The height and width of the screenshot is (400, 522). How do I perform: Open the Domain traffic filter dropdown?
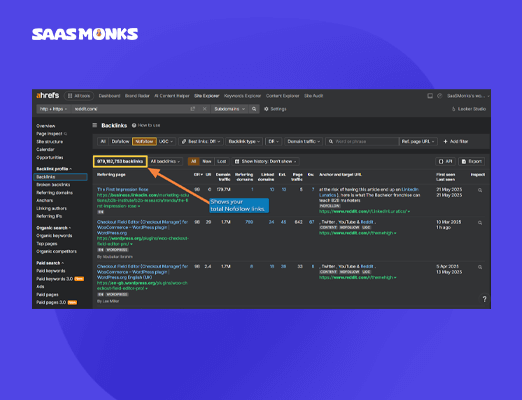(303, 142)
